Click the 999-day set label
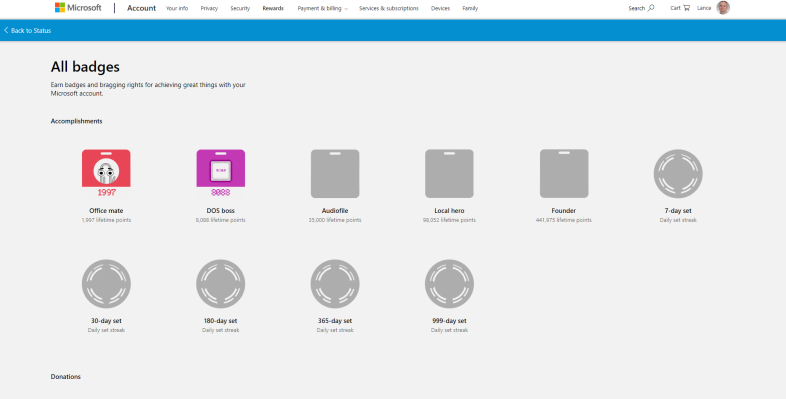The width and height of the screenshot is (786, 399). [449, 321]
